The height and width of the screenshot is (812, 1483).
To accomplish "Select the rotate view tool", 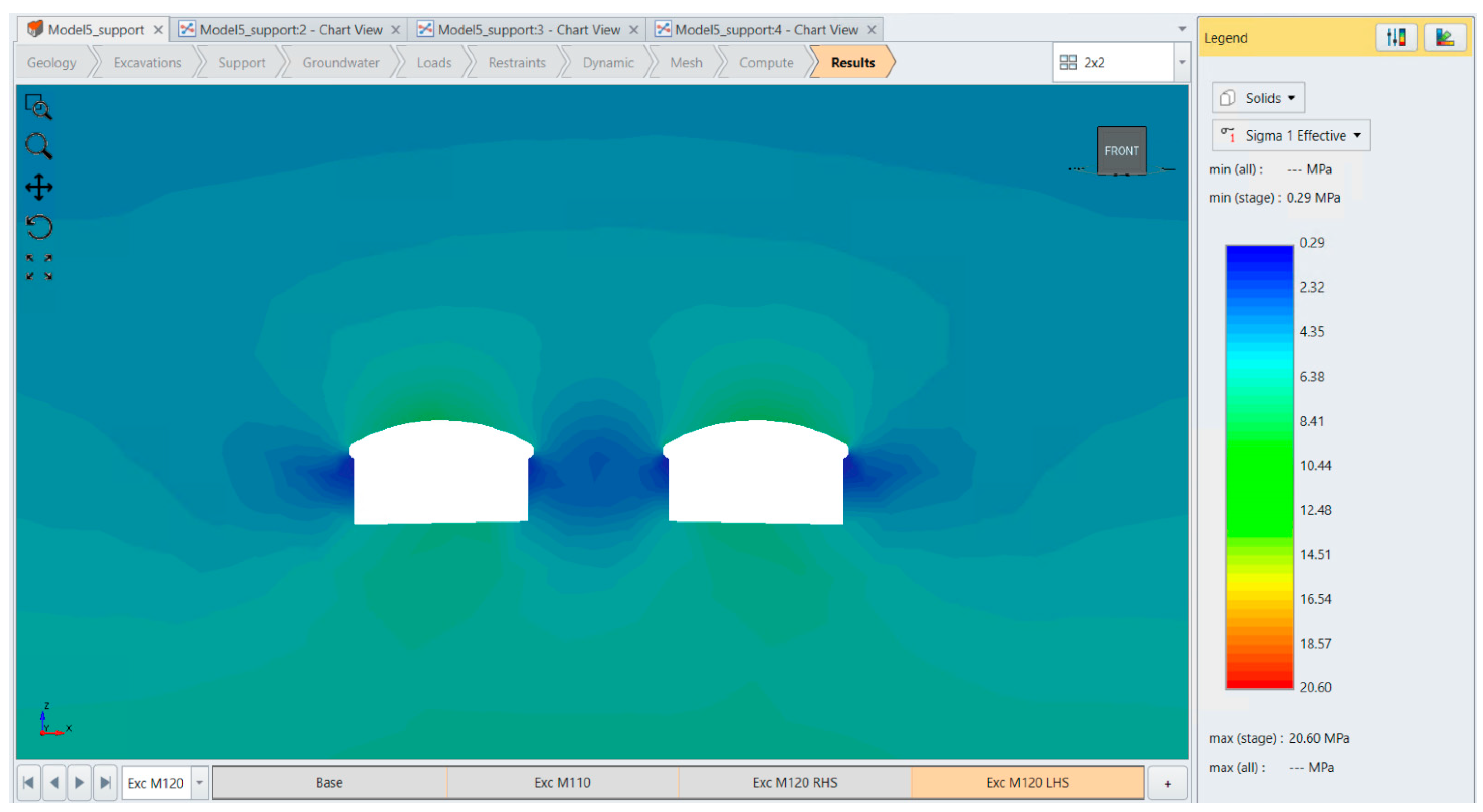I will coord(39,227).
